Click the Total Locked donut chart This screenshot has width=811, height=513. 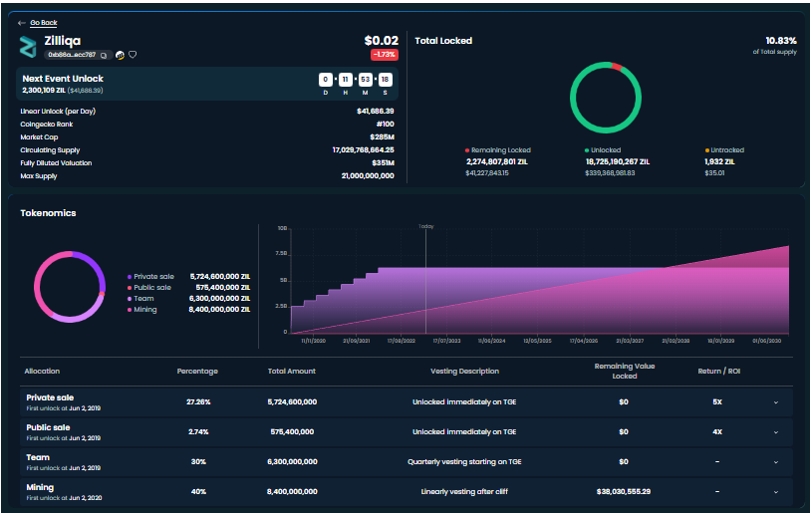tap(606, 98)
